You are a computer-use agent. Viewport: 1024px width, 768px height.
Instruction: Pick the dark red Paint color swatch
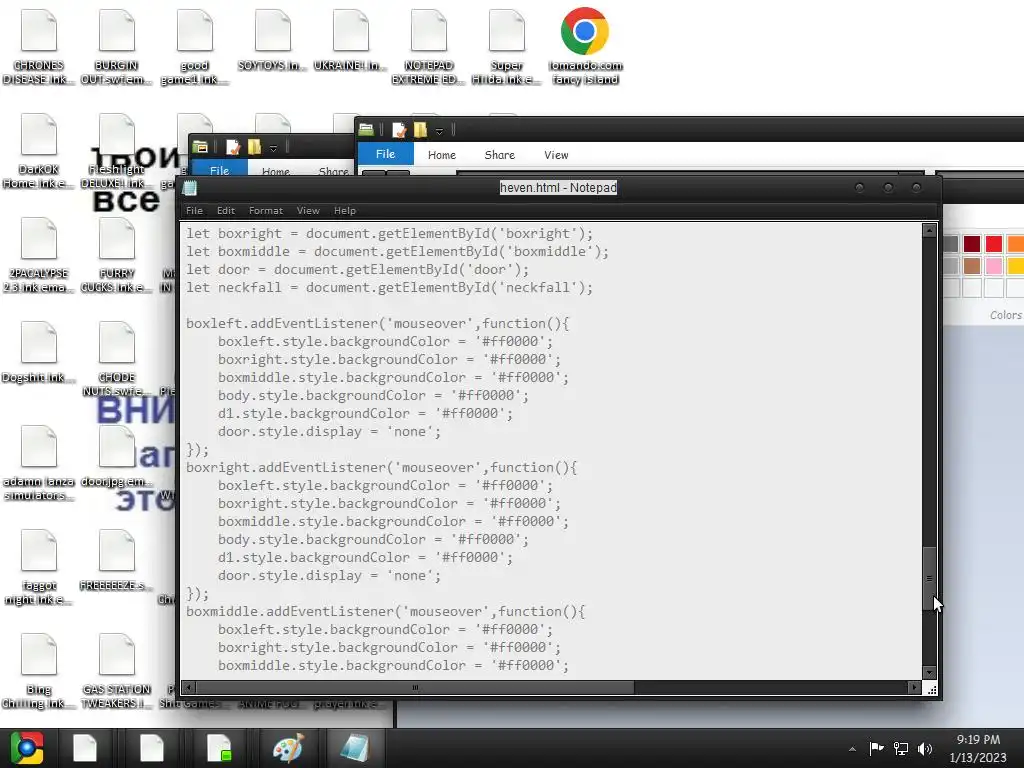(x=972, y=244)
